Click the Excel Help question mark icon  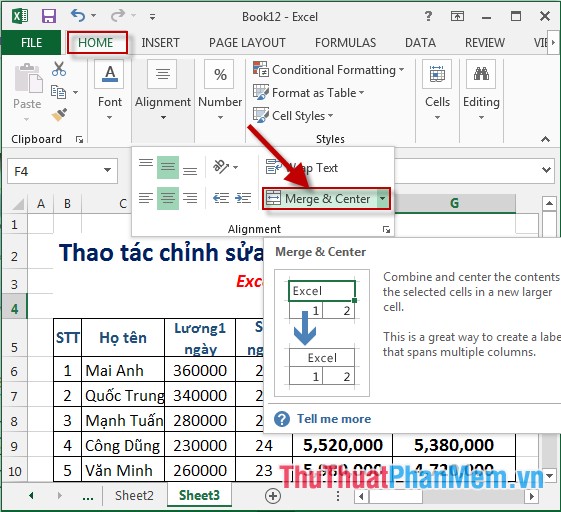coord(428,16)
